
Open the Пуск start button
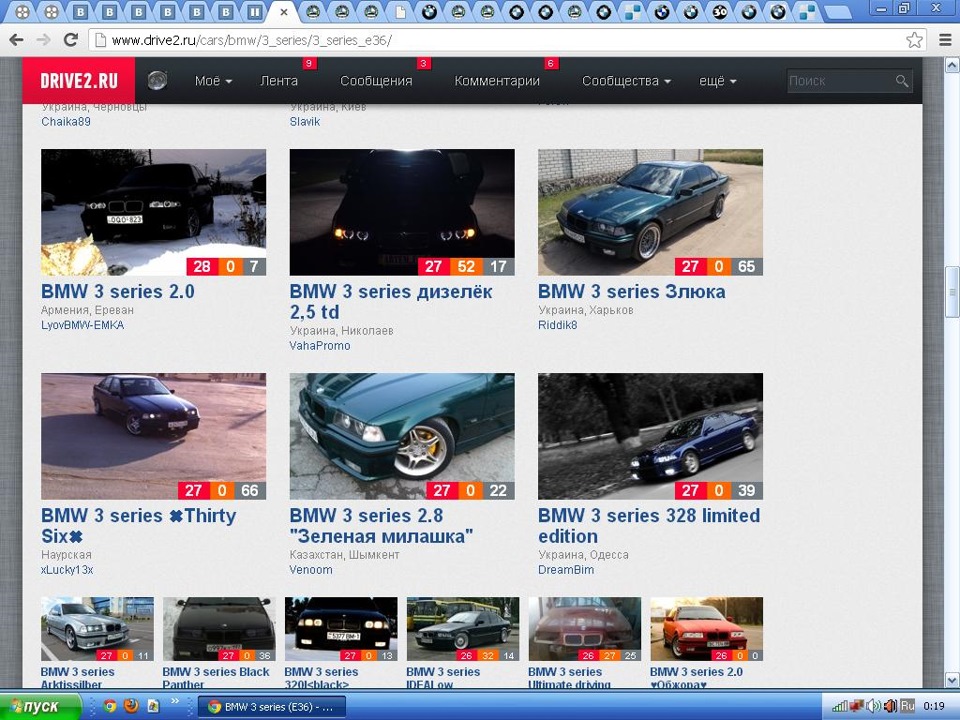coord(40,707)
